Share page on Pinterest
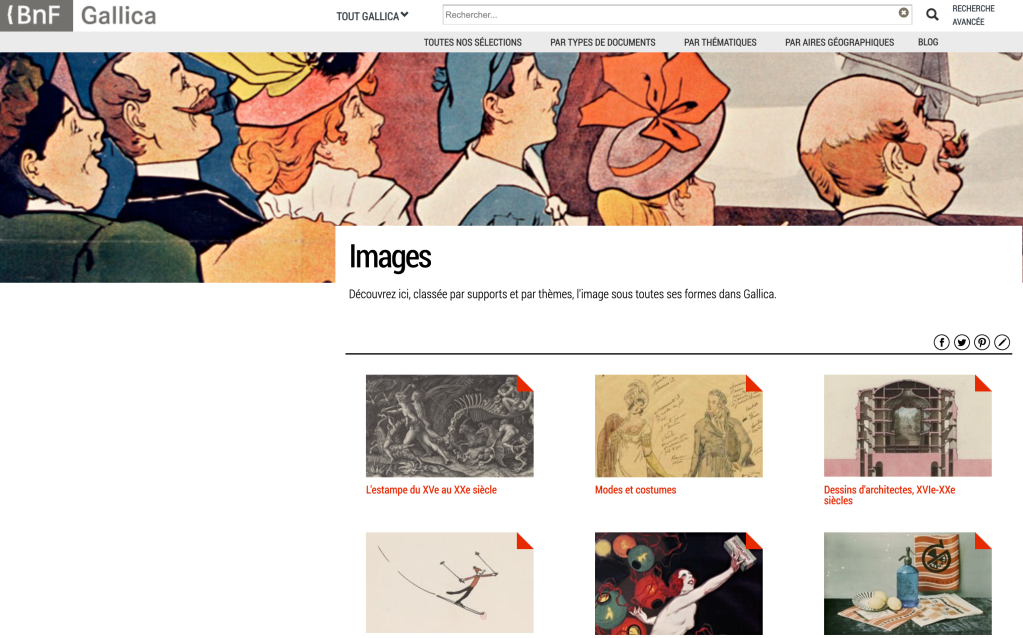This screenshot has height=638, width=1023. click(x=982, y=342)
